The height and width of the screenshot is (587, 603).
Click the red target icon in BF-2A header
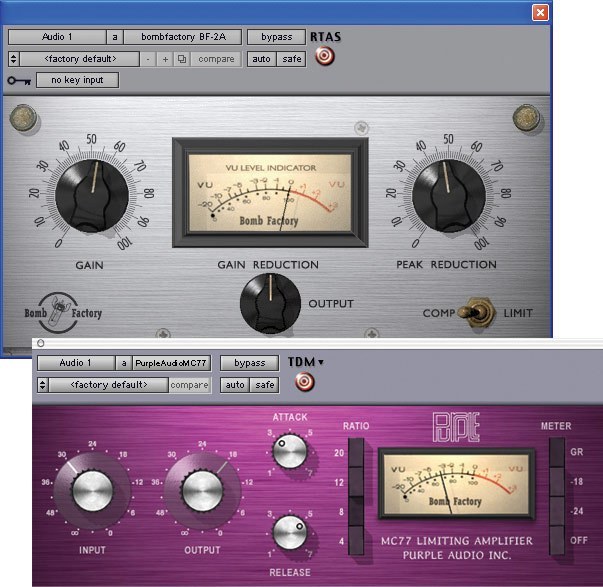[x=324, y=57]
